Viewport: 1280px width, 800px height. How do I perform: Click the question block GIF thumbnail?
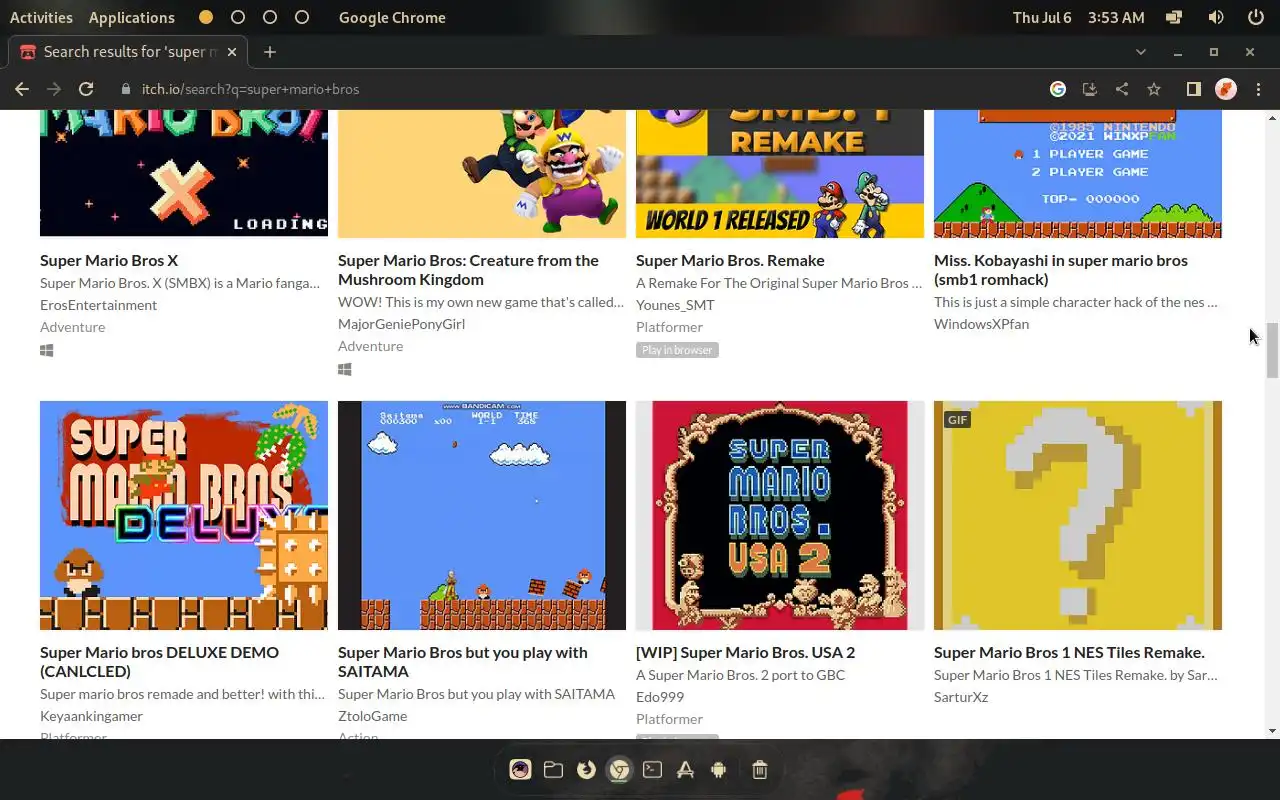click(x=1078, y=515)
